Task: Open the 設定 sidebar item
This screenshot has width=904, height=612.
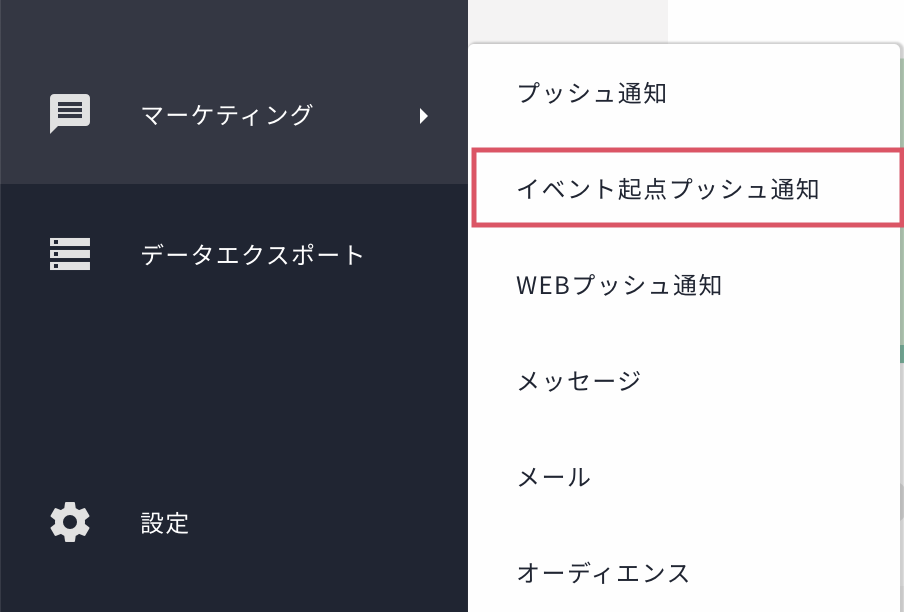Action: pyautogui.click(x=165, y=522)
